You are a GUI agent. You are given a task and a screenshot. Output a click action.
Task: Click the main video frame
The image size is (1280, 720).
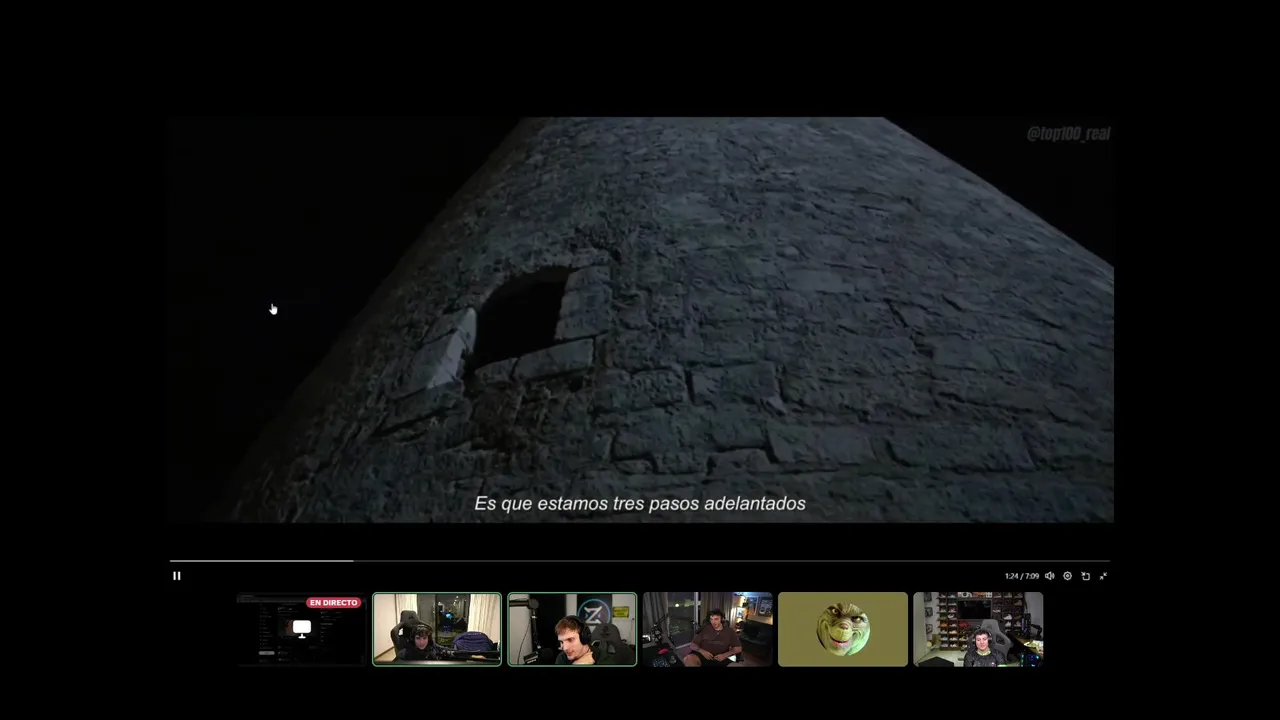click(641, 320)
